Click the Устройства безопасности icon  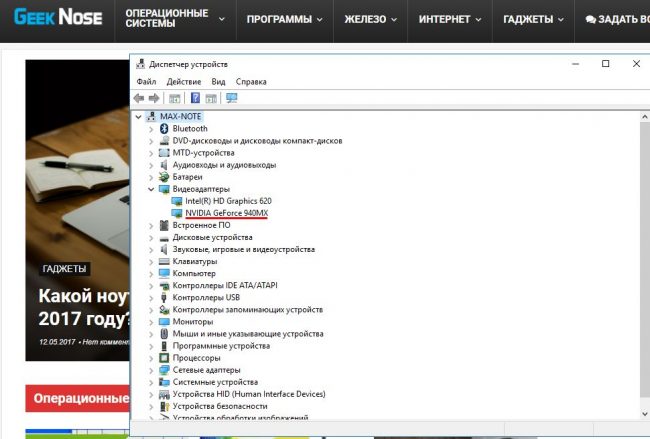pyautogui.click(x=164, y=406)
